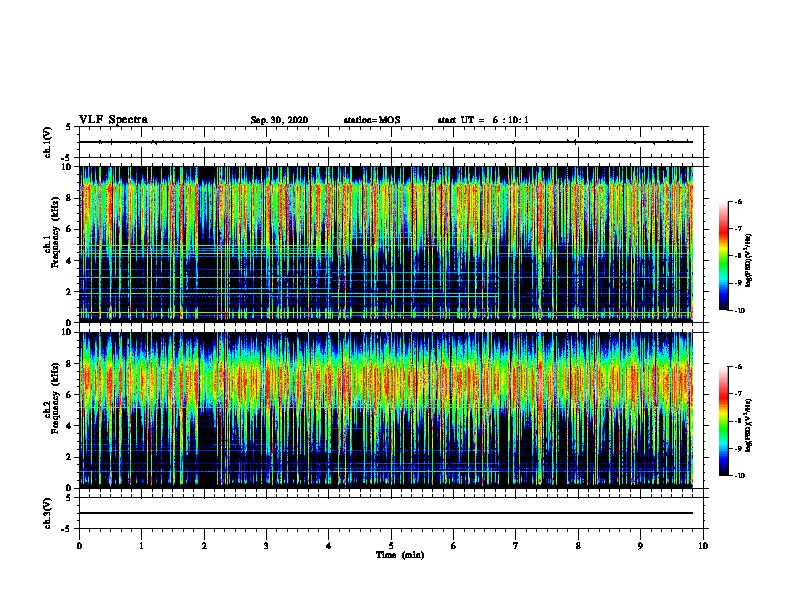Click time axis tick label "7"

point(516,546)
